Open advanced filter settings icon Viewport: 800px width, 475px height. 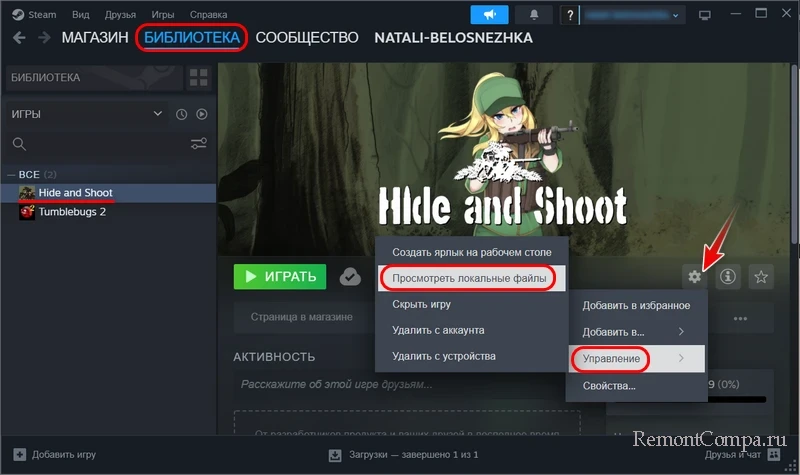coord(198,144)
